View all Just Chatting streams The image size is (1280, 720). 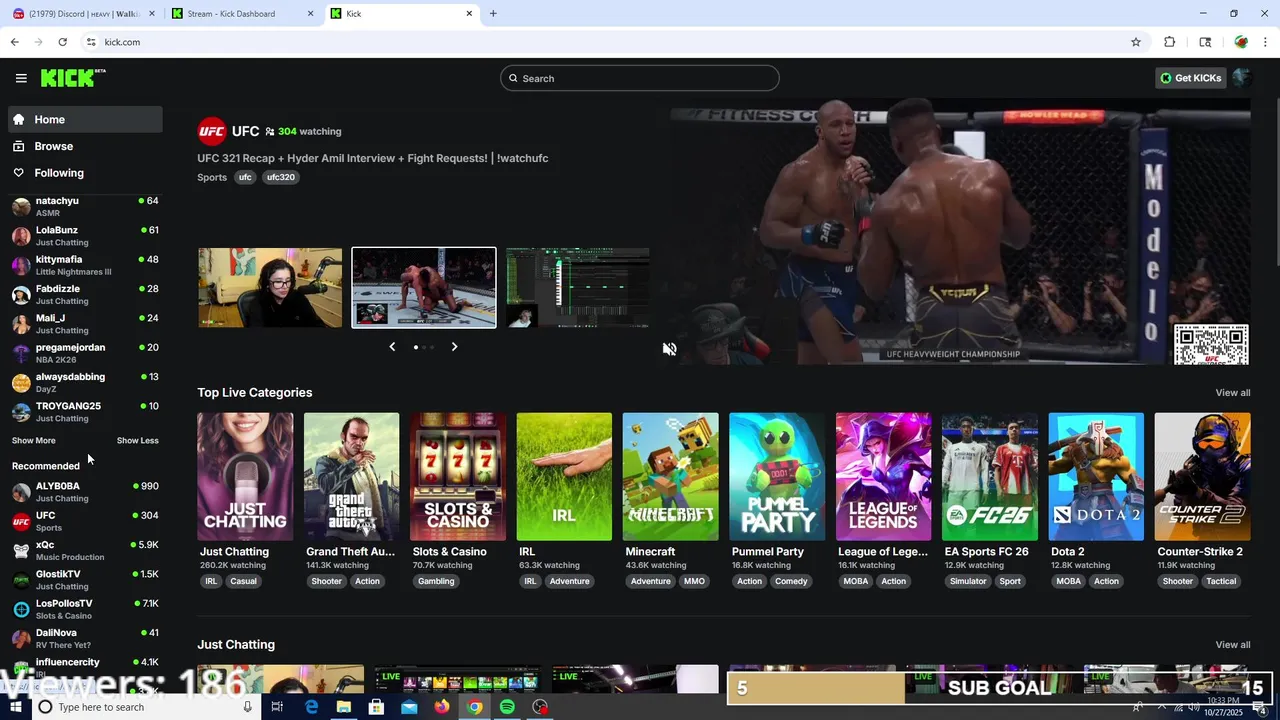pos(1232,645)
